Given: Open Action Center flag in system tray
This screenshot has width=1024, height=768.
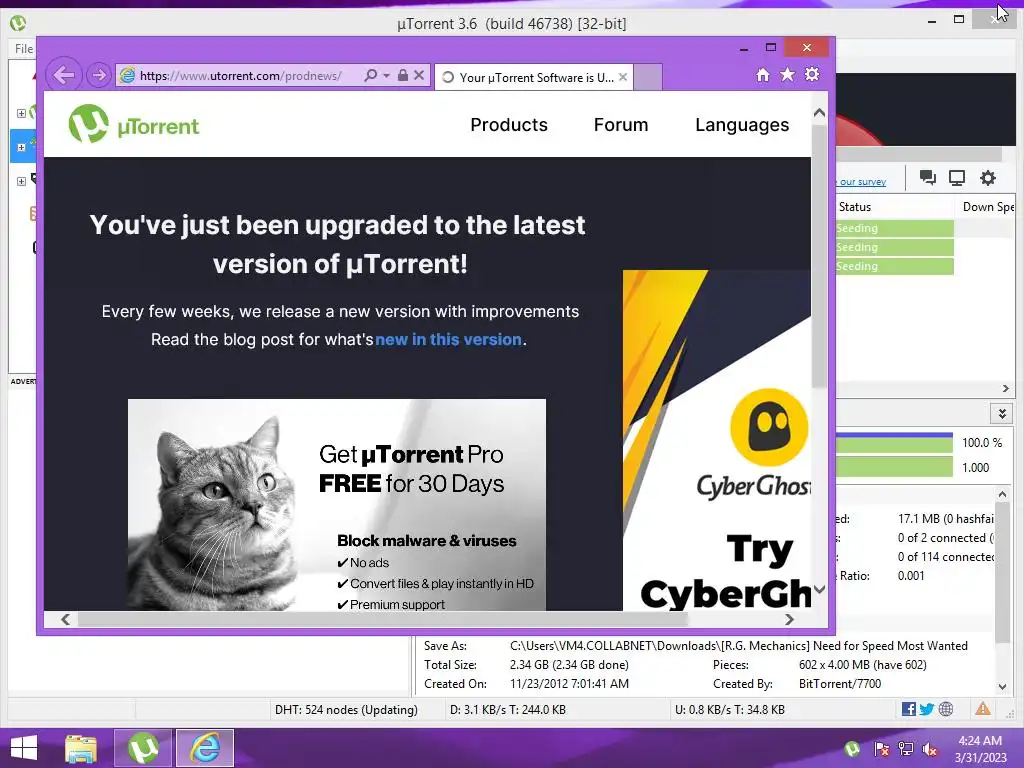Looking at the screenshot, I should click(x=881, y=749).
